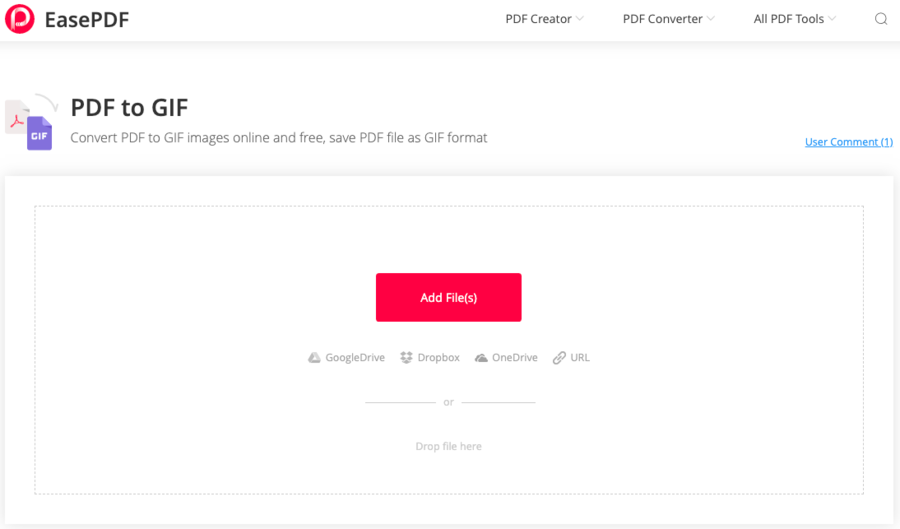Select the OneDrive upload option
Screen dimensions: 900x529
pos(514,358)
